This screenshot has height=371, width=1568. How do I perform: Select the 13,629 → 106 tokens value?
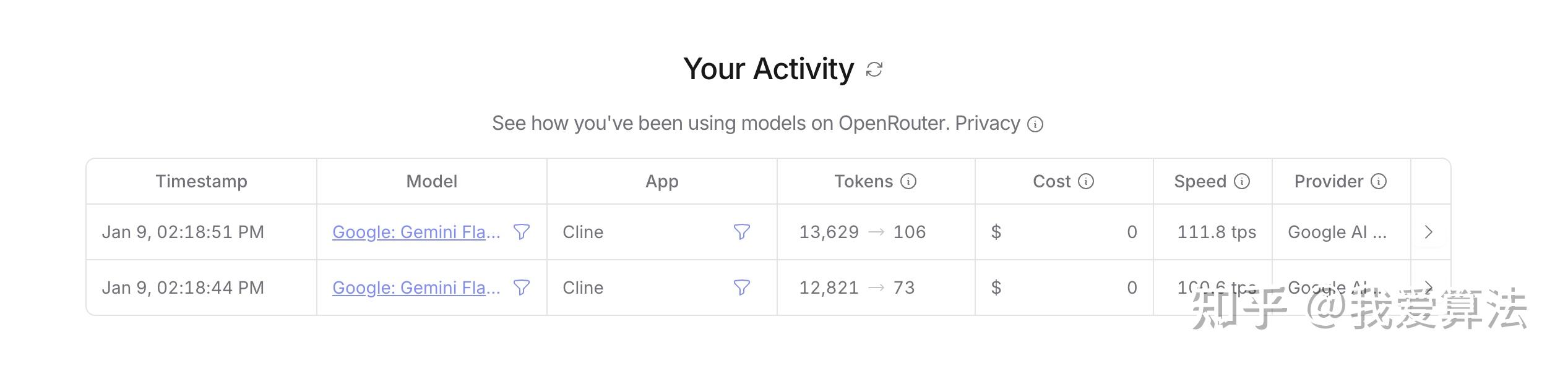(x=861, y=232)
